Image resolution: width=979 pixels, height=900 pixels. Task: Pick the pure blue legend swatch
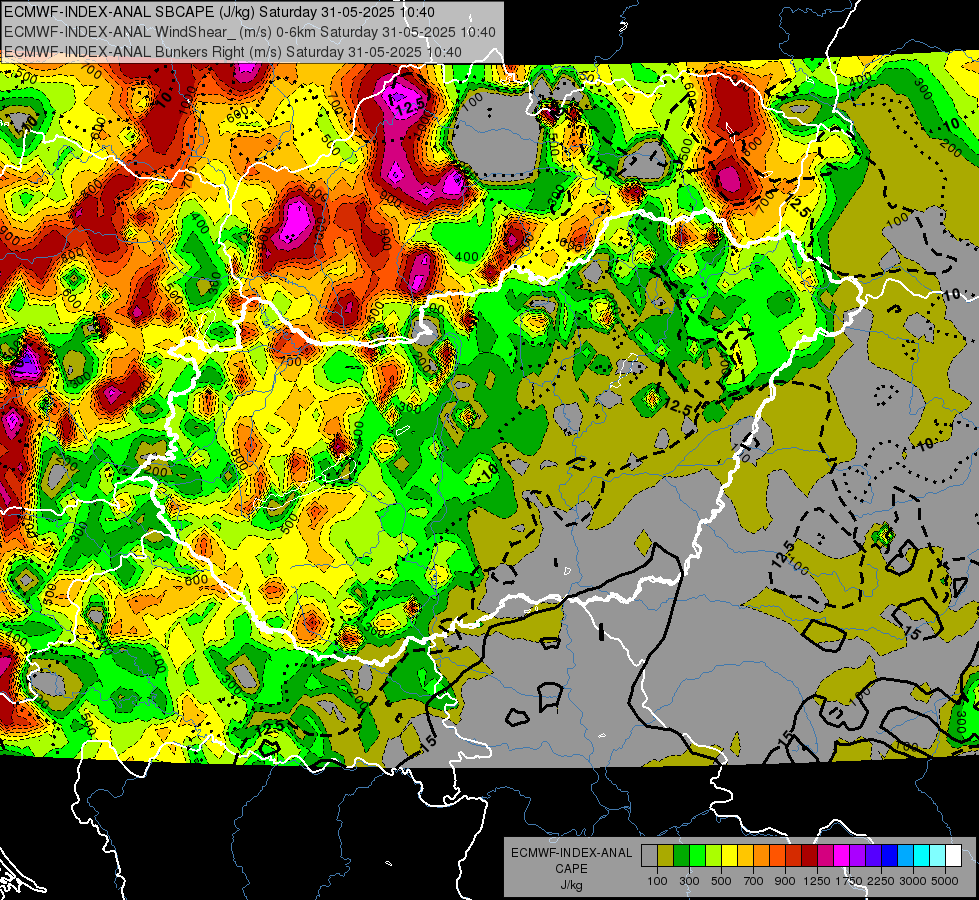[x=890, y=856]
